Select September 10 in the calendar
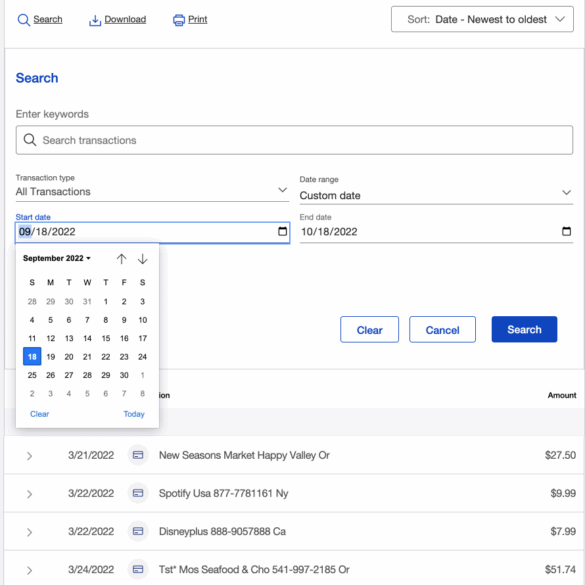Screen dimensions: 585x585 (x=143, y=320)
